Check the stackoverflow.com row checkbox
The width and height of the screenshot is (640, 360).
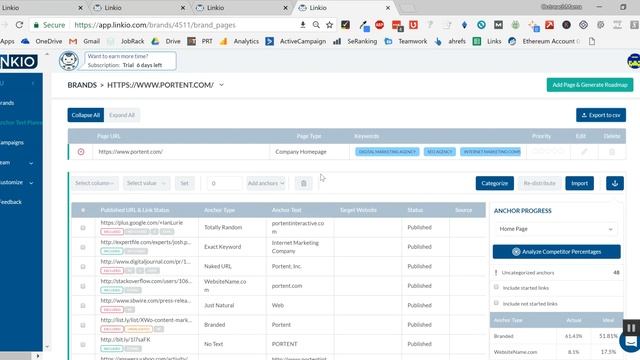(x=83, y=286)
